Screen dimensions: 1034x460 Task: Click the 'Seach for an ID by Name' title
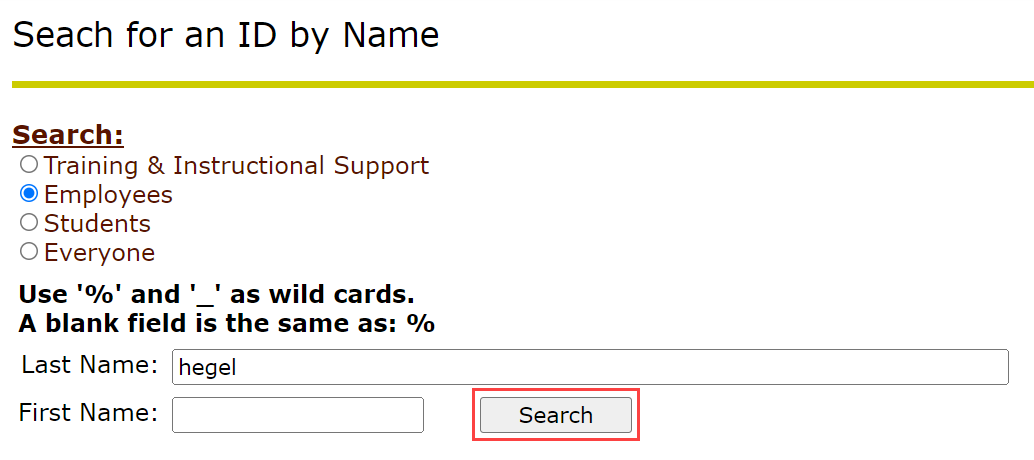pos(225,35)
